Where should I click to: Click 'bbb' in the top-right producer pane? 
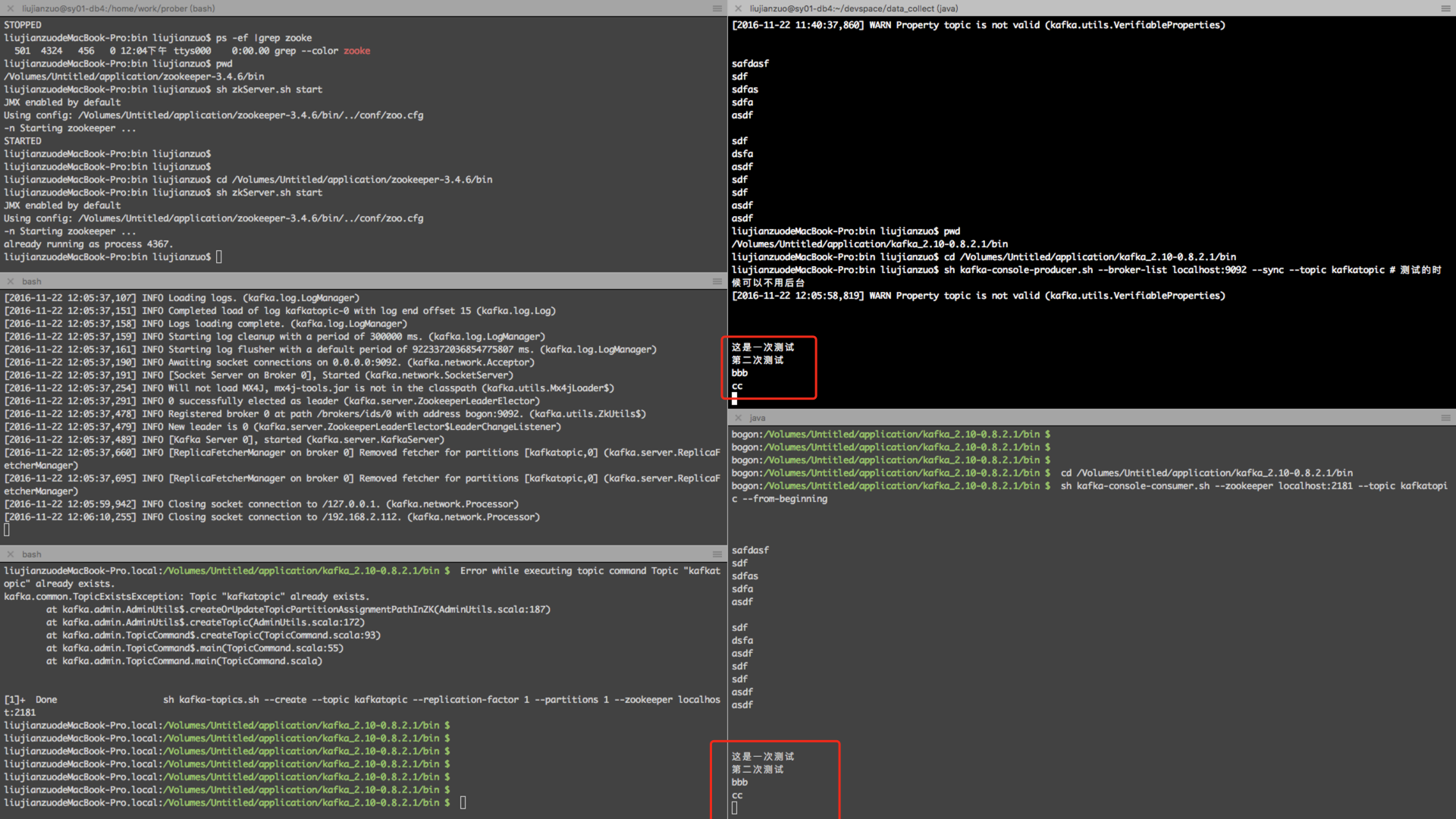[x=739, y=373]
